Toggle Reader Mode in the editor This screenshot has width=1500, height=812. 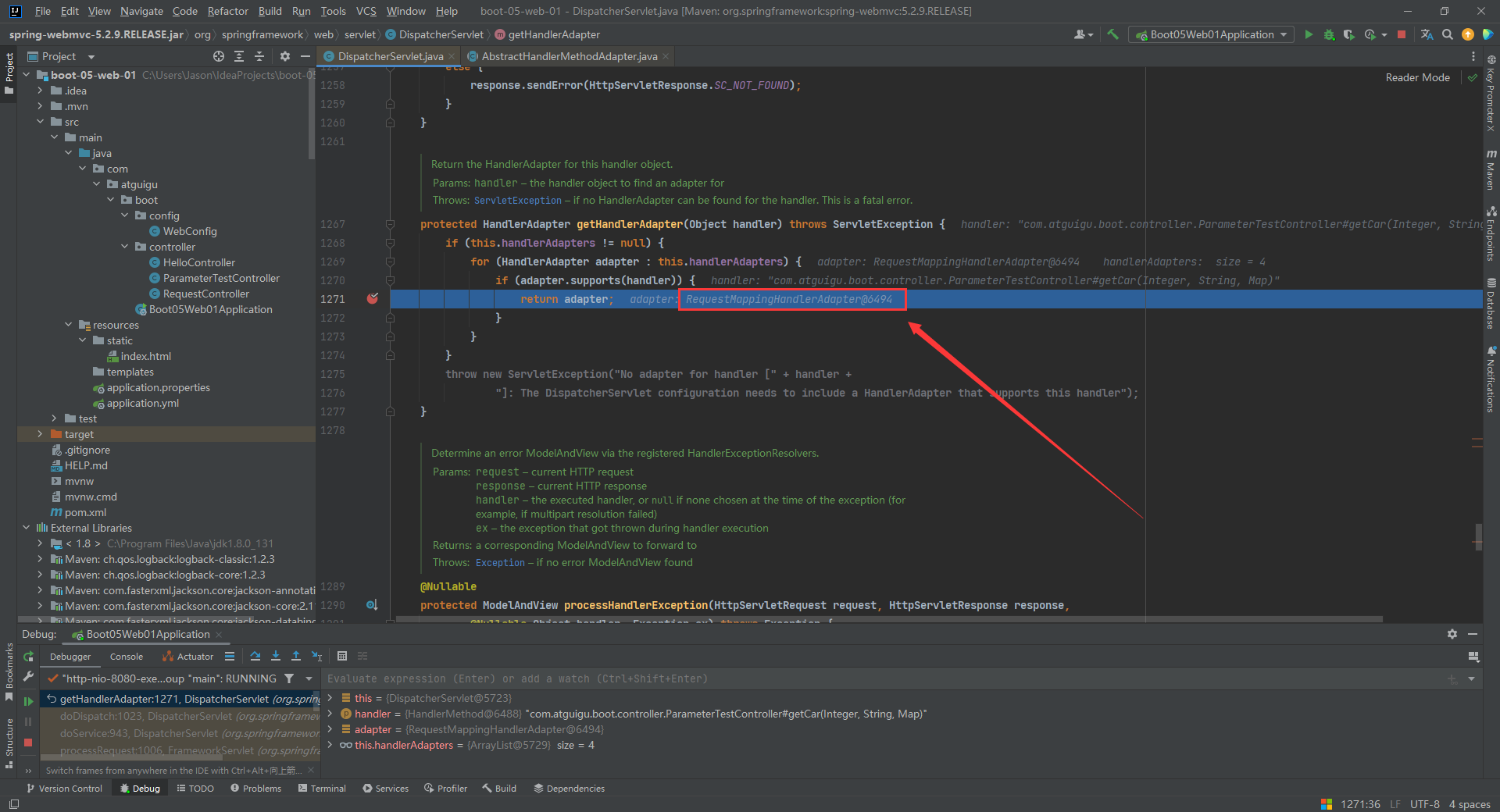pos(1417,77)
